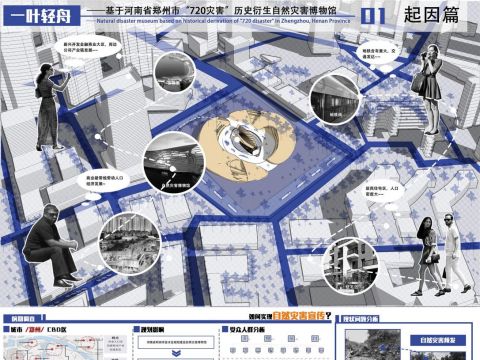Click the blue '自然灾害频发' label box

point(438,340)
